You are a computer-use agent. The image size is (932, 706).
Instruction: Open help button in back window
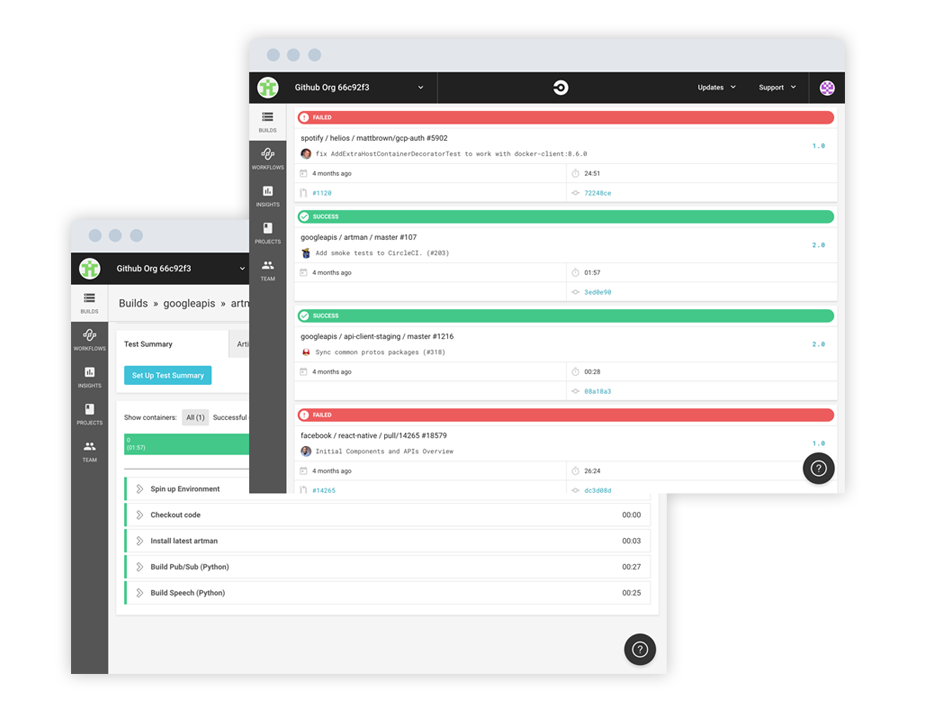[x=640, y=649]
